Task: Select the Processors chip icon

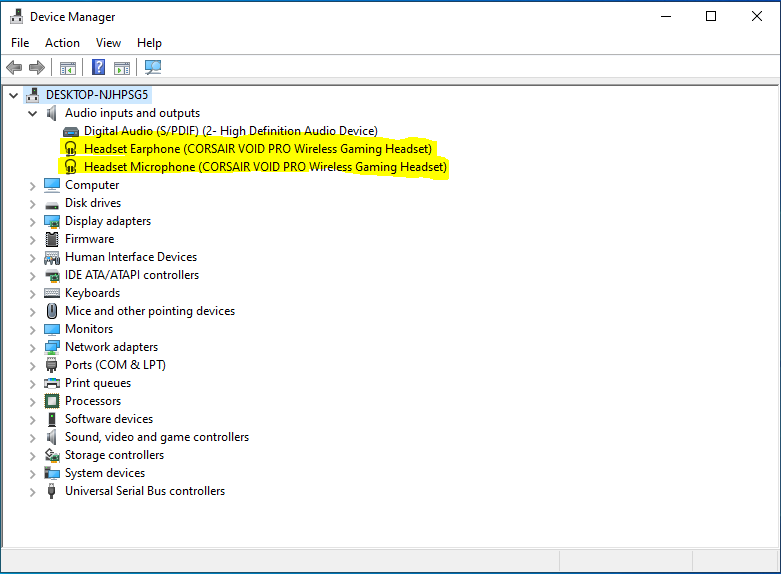Action: 52,401
